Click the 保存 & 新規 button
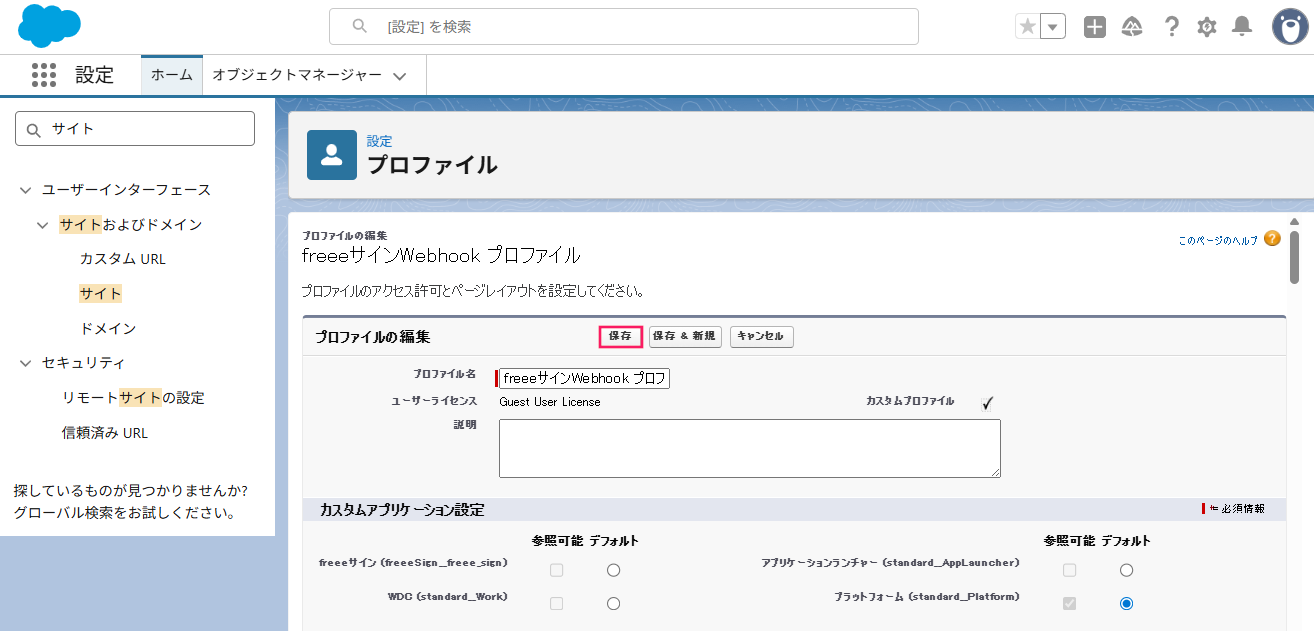This screenshot has height=631, width=1314. pyautogui.click(x=685, y=337)
